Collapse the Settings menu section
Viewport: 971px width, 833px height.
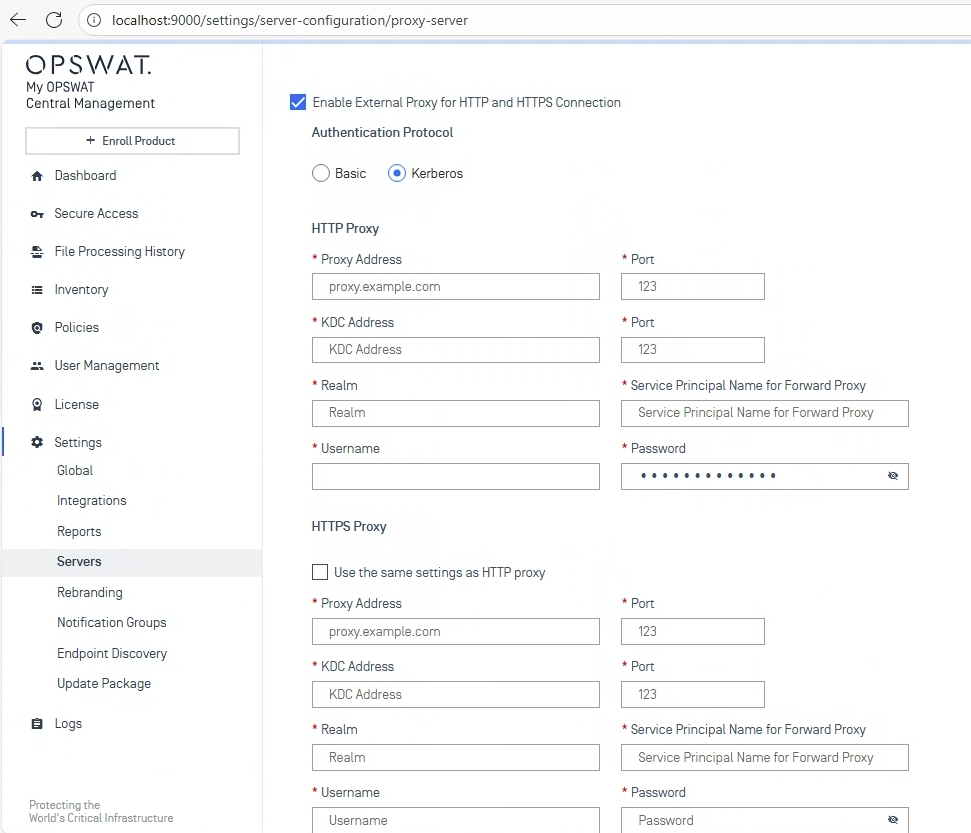[78, 442]
